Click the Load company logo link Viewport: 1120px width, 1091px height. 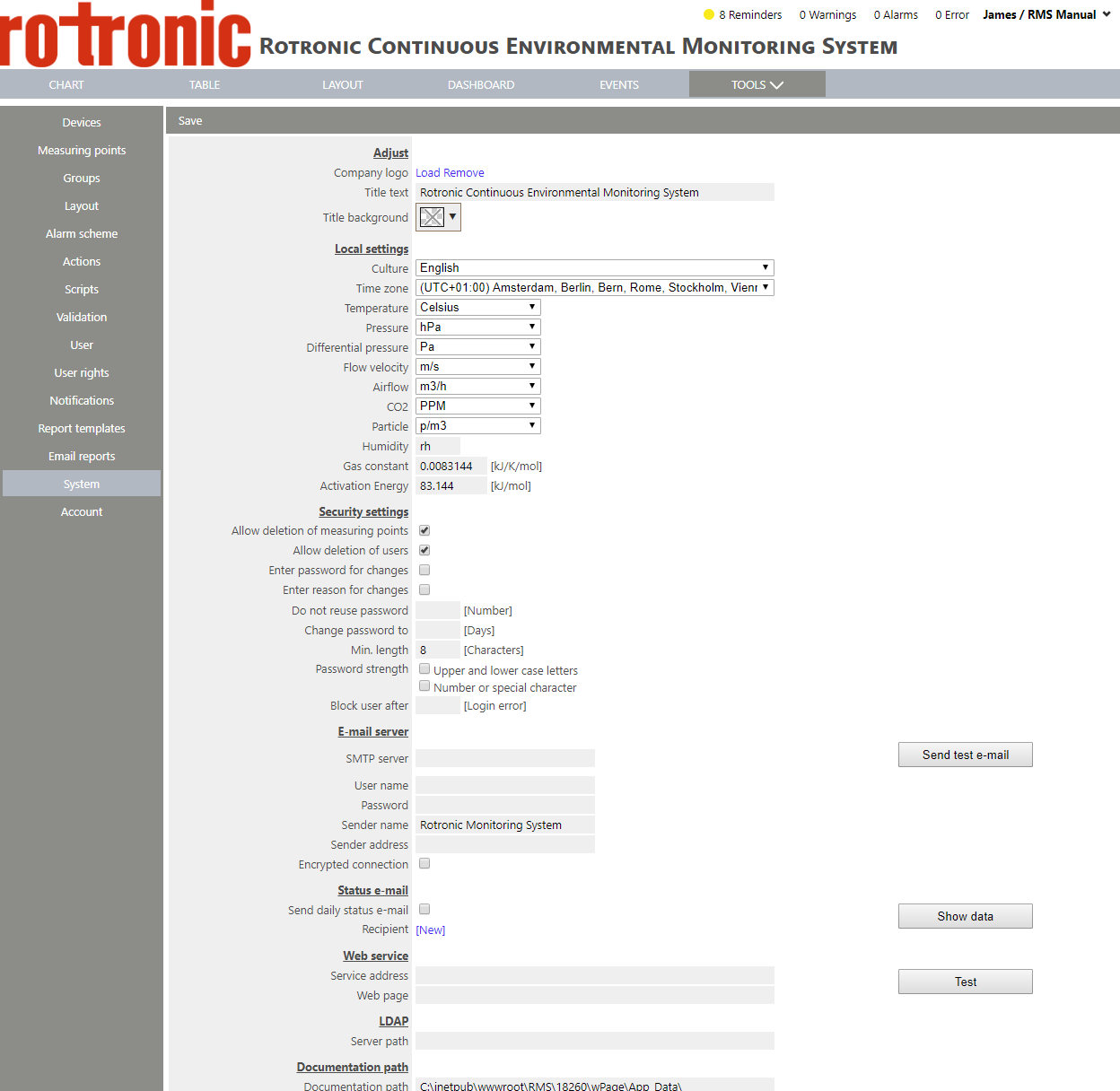pos(427,172)
